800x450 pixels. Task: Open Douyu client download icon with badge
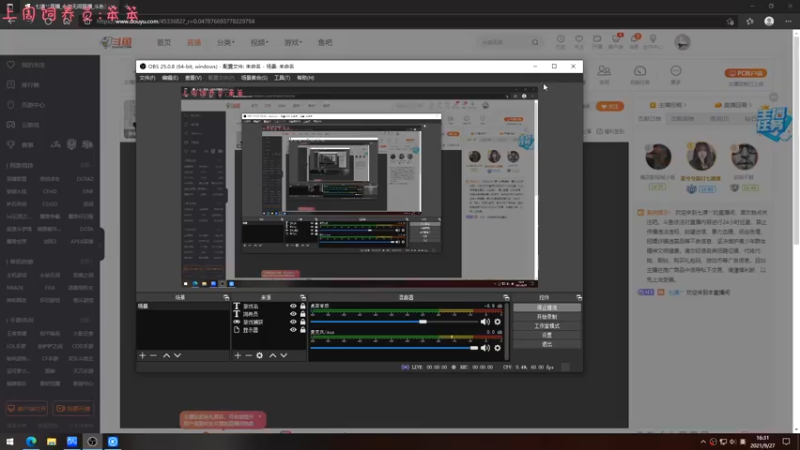coord(616,41)
